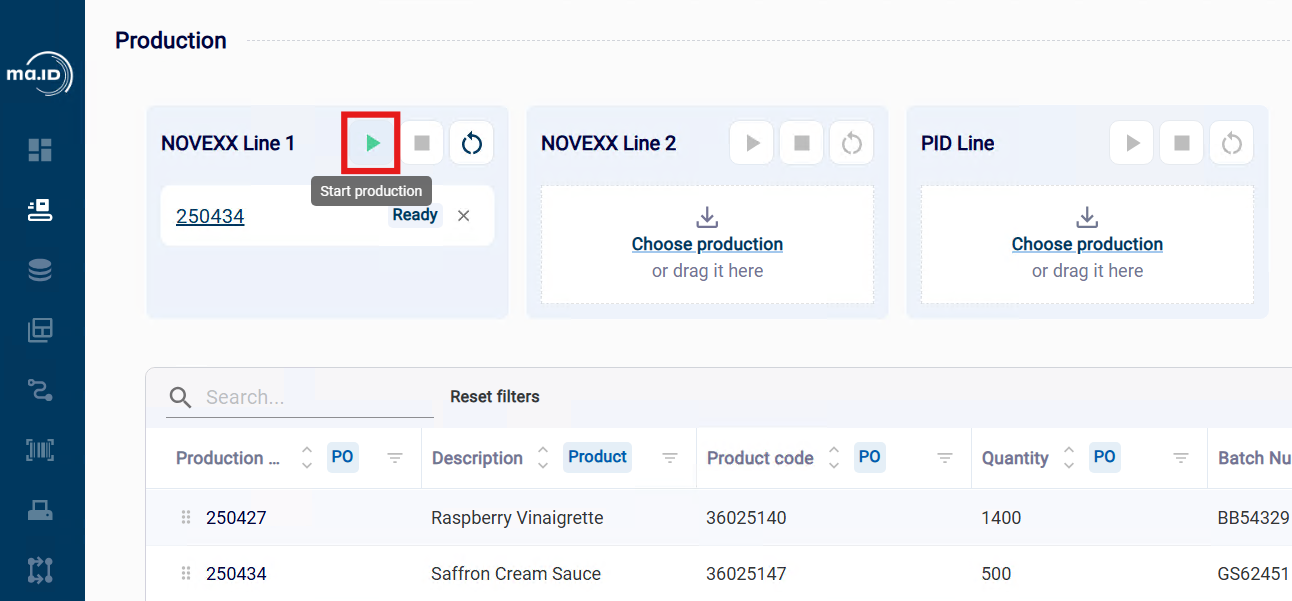This screenshot has height=601, width=1292.
Task: Click quantity value 500
Action: click(997, 574)
